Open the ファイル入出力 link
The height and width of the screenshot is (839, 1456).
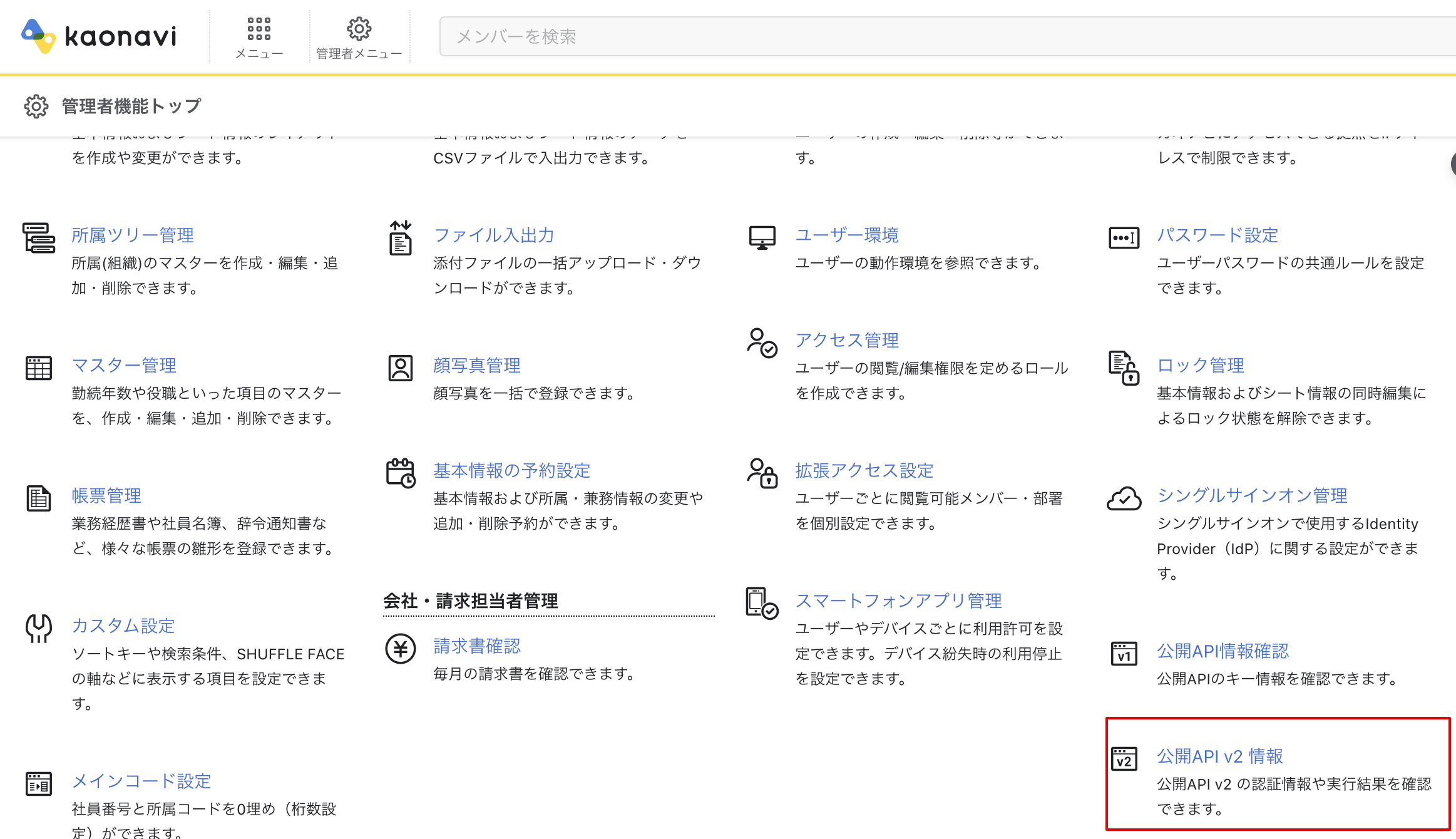click(494, 235)
